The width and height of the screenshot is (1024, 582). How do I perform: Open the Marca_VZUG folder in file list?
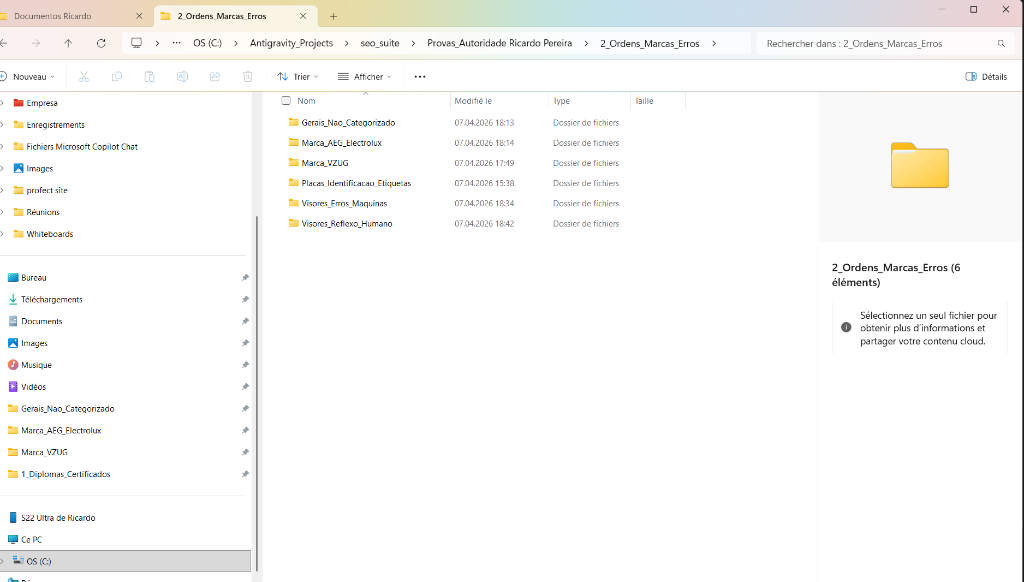(x=325, y=163)
